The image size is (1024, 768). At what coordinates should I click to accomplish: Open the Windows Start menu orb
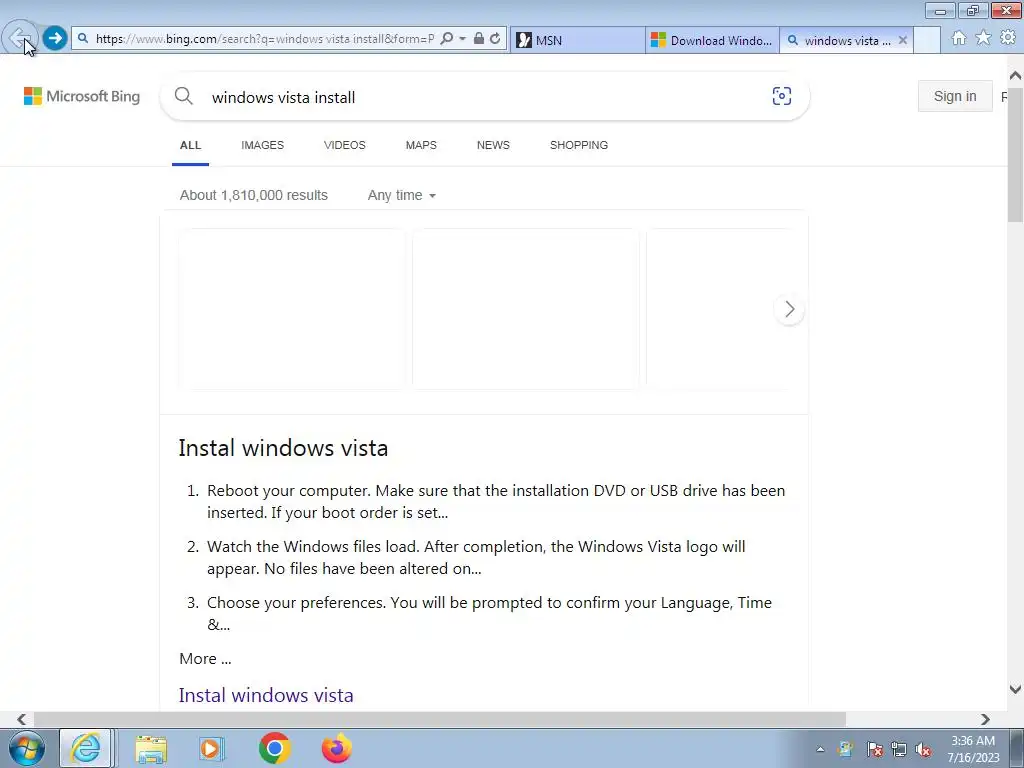click(x=27, y=748)
